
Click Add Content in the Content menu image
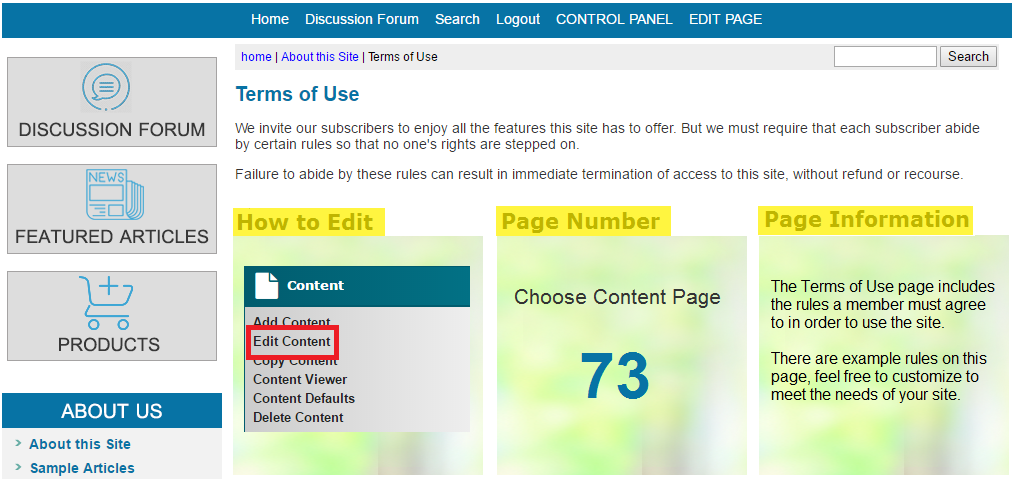(x=292, y=322)
